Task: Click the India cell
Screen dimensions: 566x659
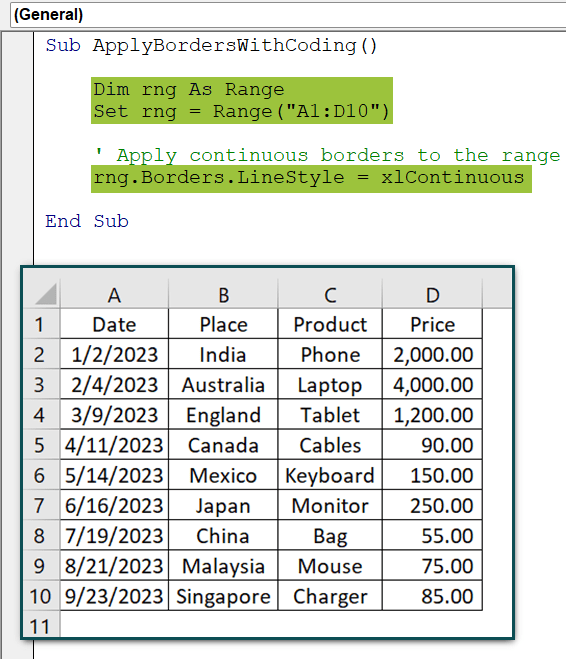Action: coord(223,354)
